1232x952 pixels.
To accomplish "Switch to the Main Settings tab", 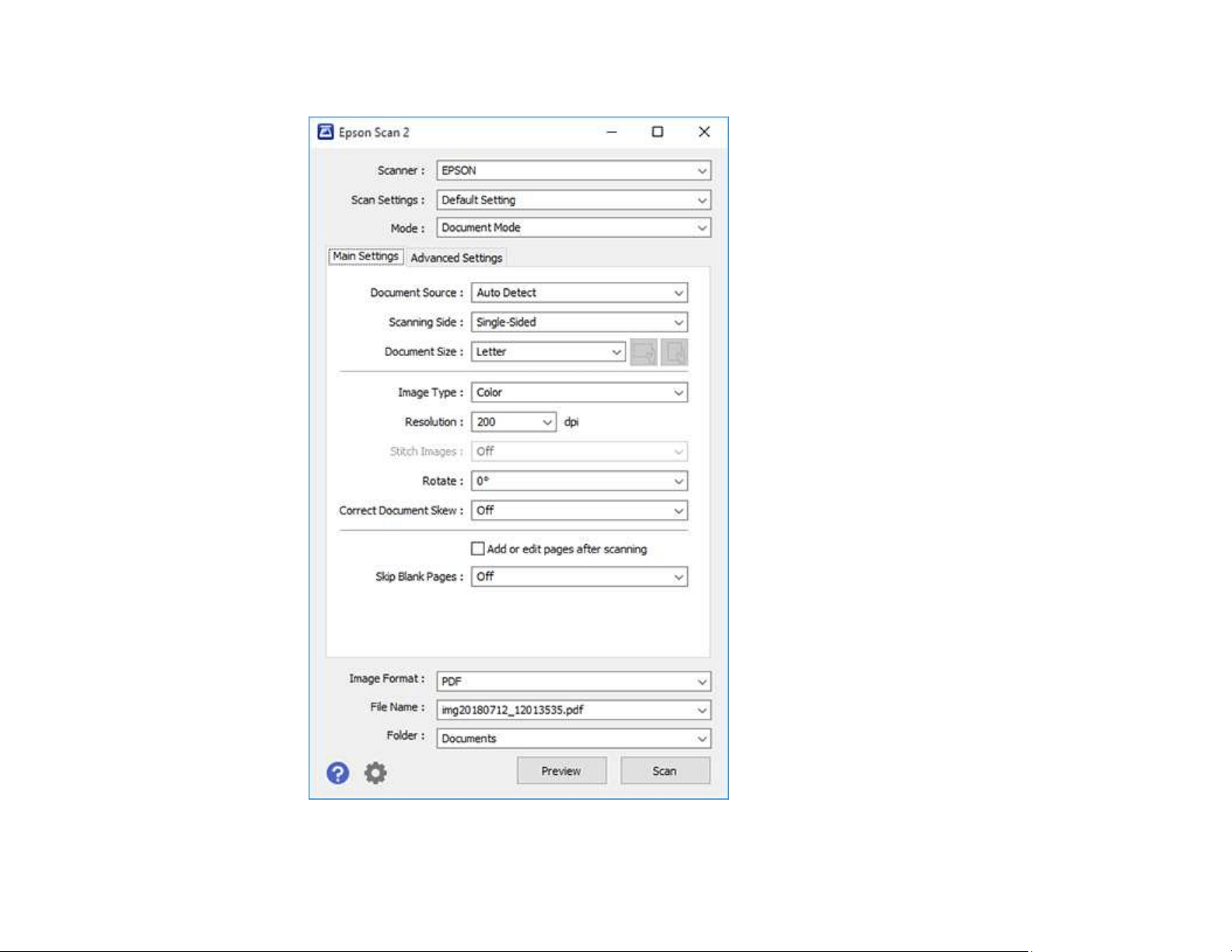I will [x=365, y=256].
